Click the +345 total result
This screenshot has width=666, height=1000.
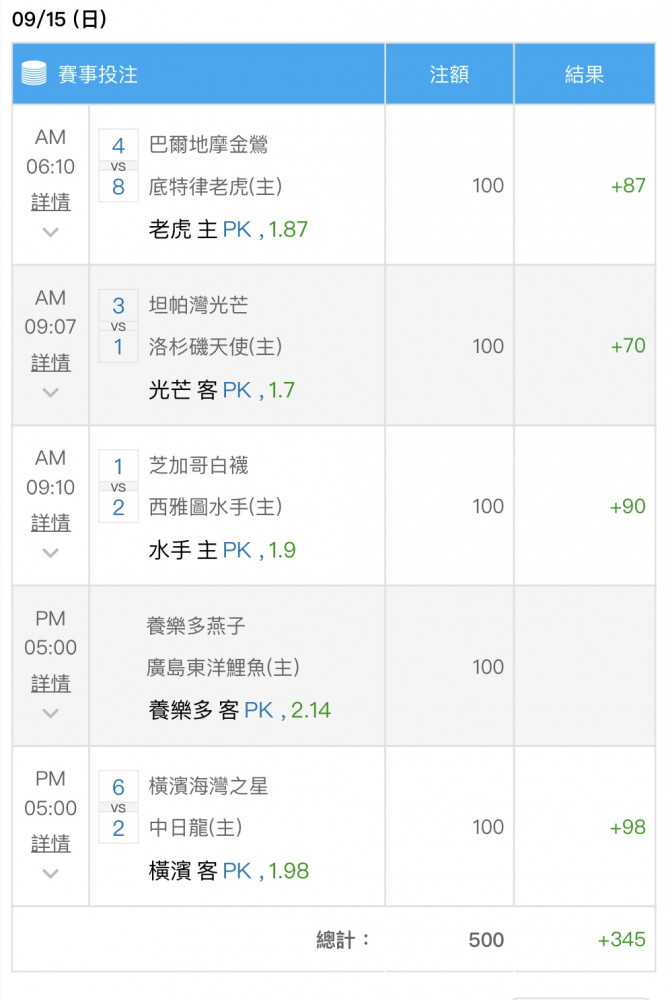coord(621,939)
